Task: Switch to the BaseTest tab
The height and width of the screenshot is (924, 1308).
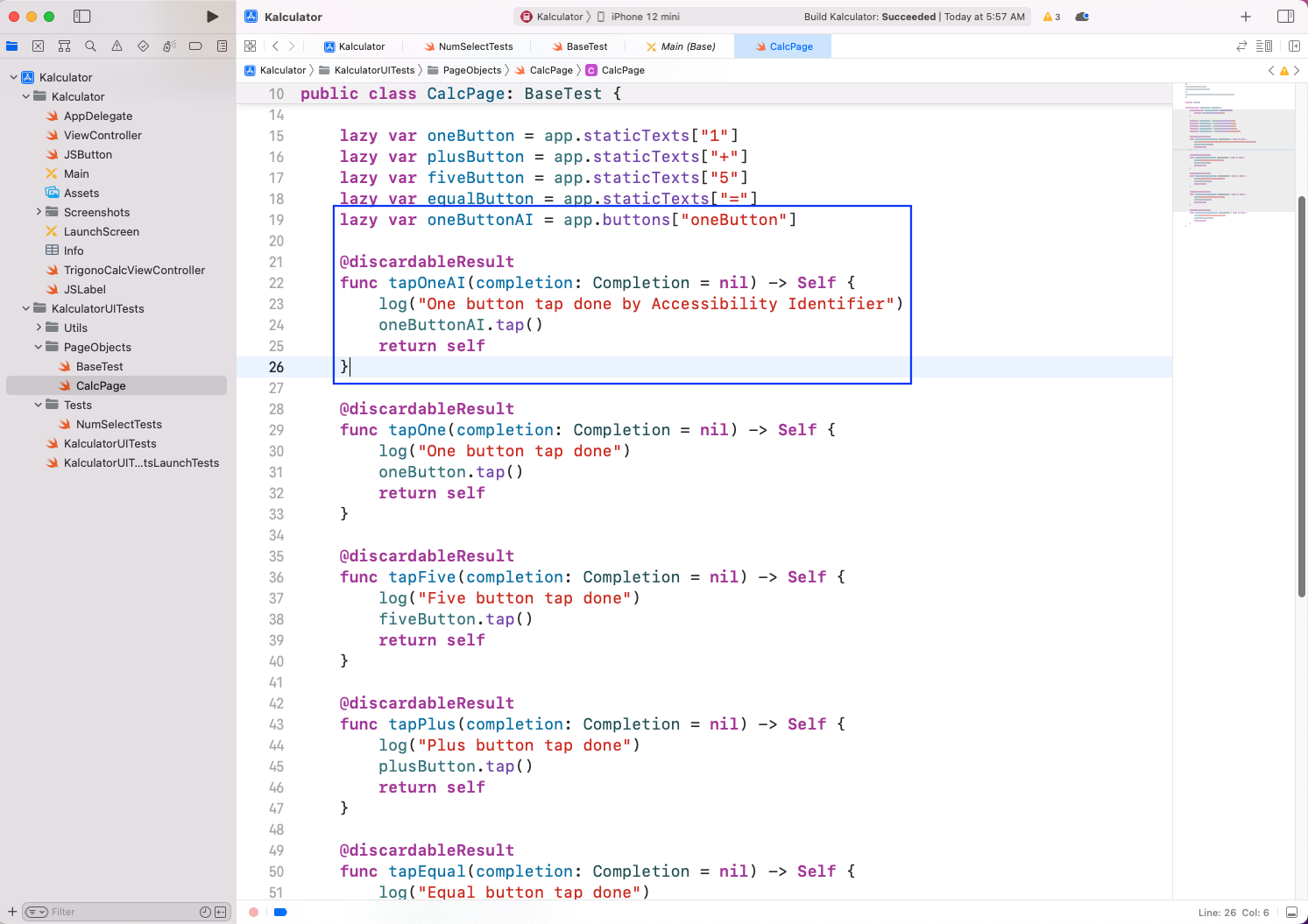Action: tap(580, 46)
